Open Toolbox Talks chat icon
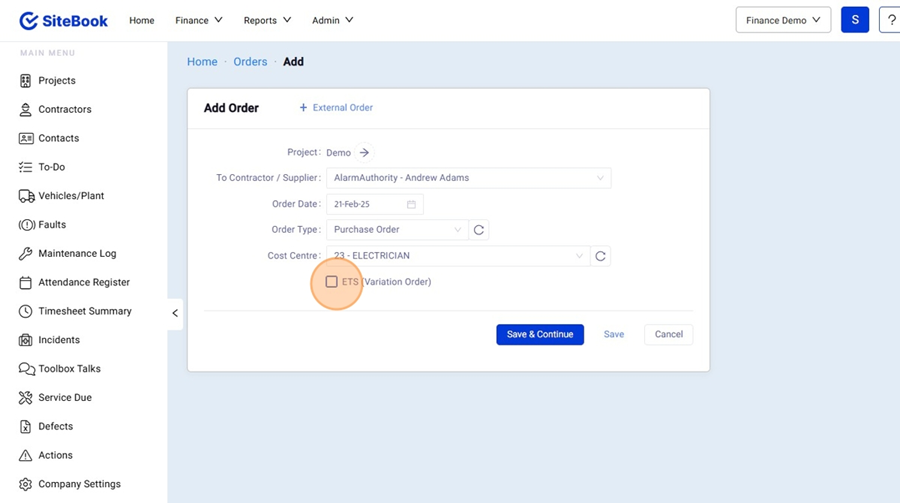Viewport: 900px width, 503px height. pyautogui.click(x=26, y=369)
